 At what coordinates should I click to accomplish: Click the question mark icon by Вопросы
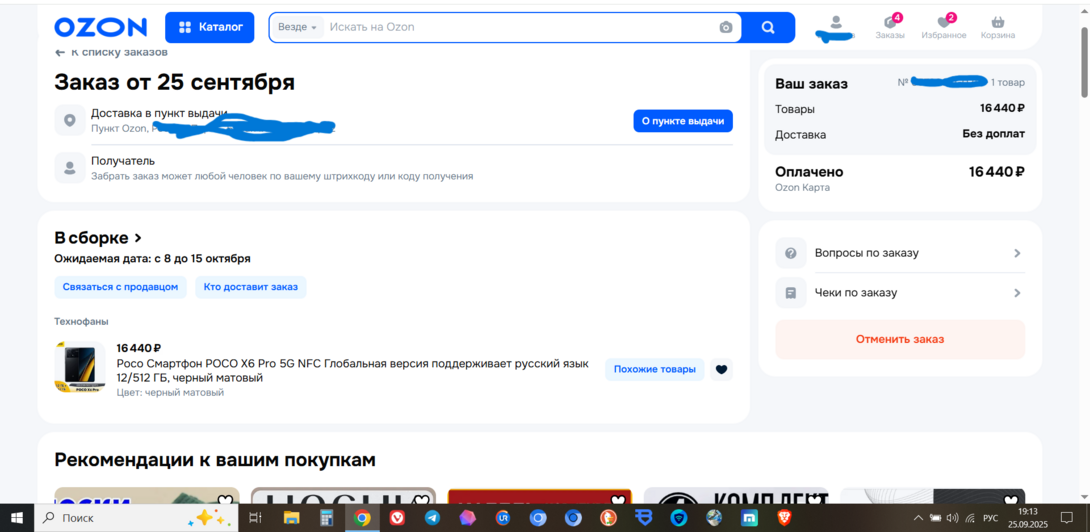(x=790, y=253)
